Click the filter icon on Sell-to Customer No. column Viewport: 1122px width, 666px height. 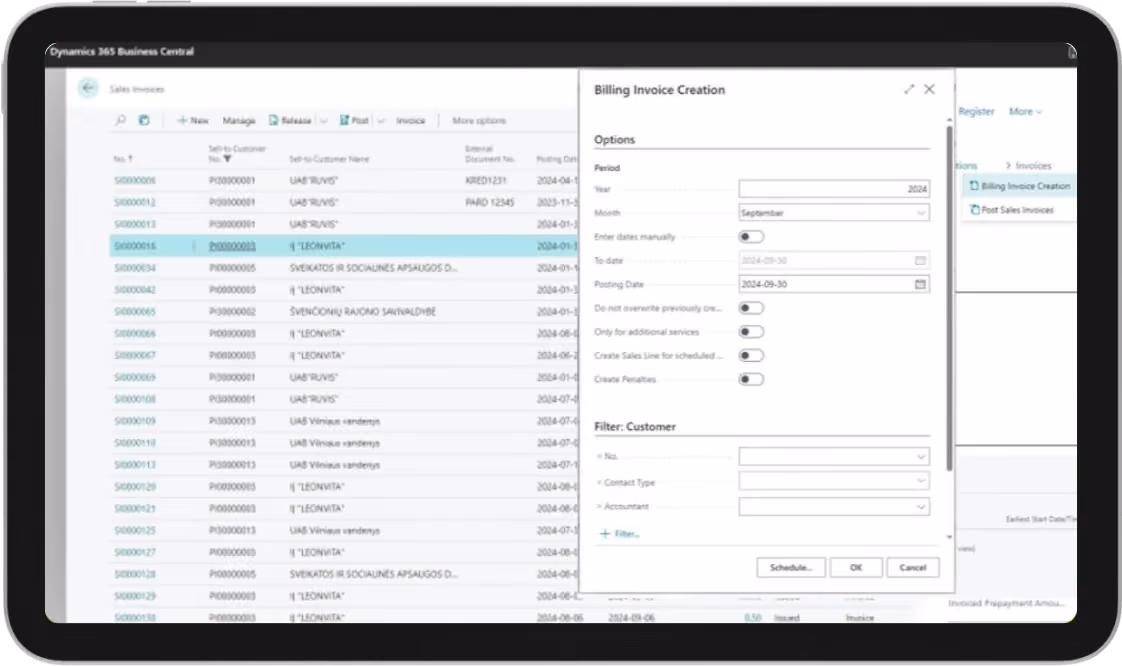(228, 159)
